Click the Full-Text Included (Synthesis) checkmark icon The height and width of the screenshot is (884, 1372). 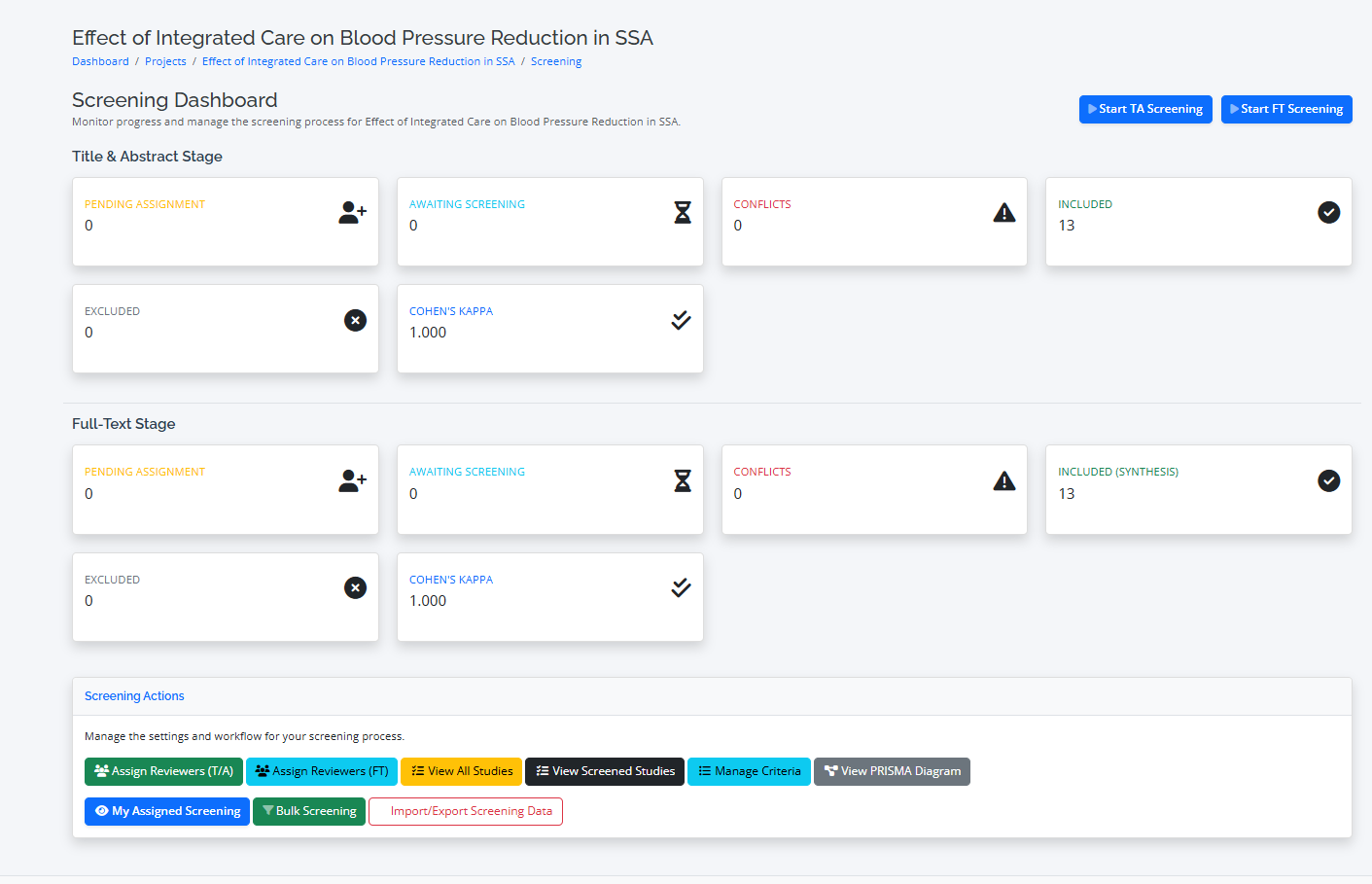pos(1328,480)
